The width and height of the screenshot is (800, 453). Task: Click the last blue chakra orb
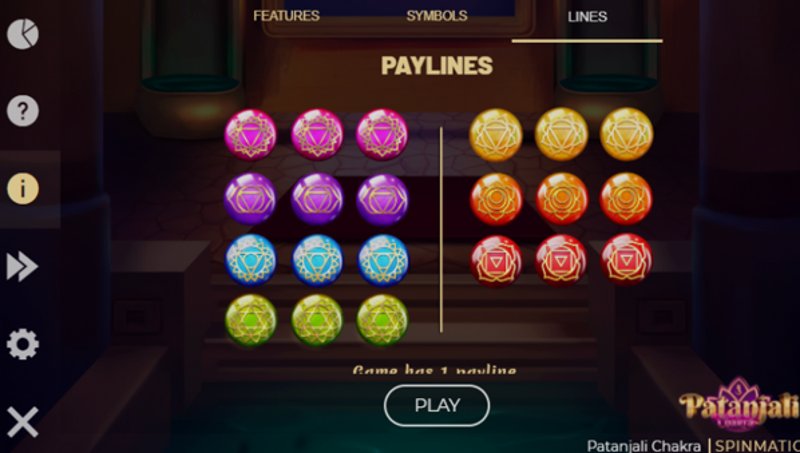point(382,260)
